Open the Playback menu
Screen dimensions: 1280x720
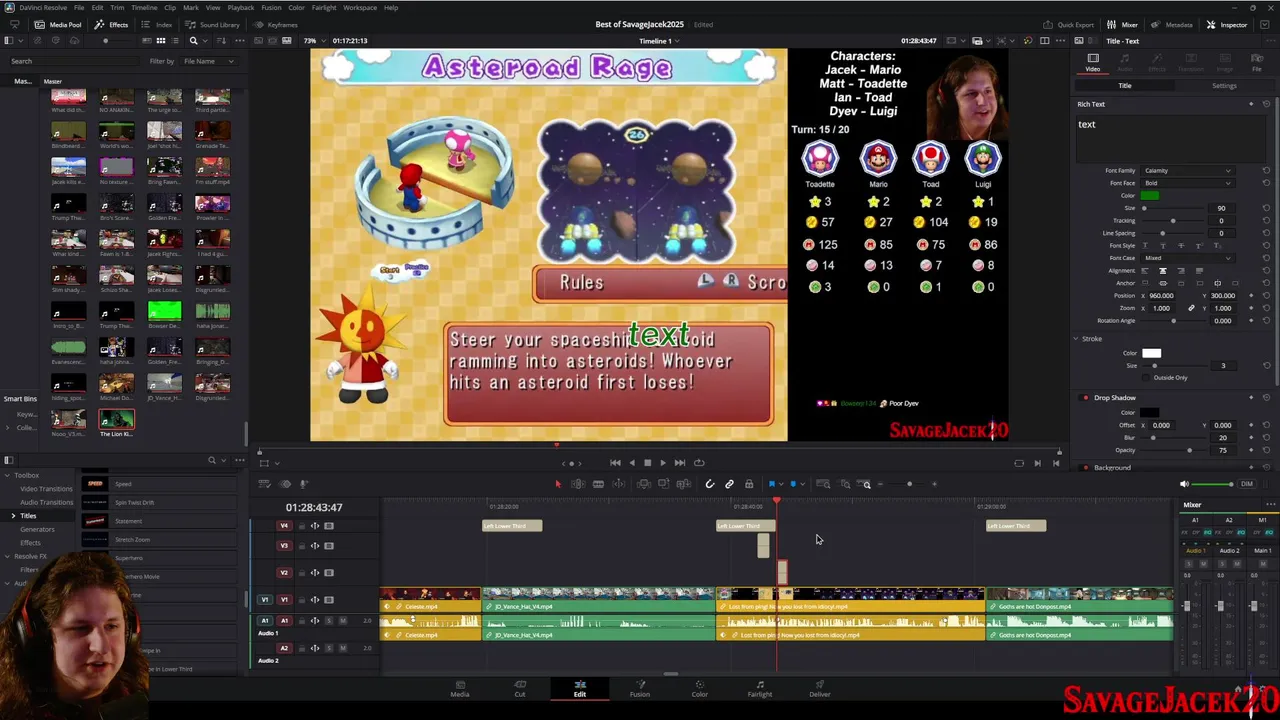[x=240, y=7]
